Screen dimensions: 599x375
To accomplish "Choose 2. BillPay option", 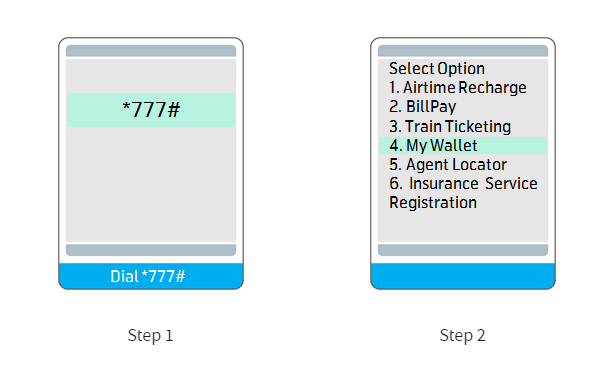I will [423, 107].
